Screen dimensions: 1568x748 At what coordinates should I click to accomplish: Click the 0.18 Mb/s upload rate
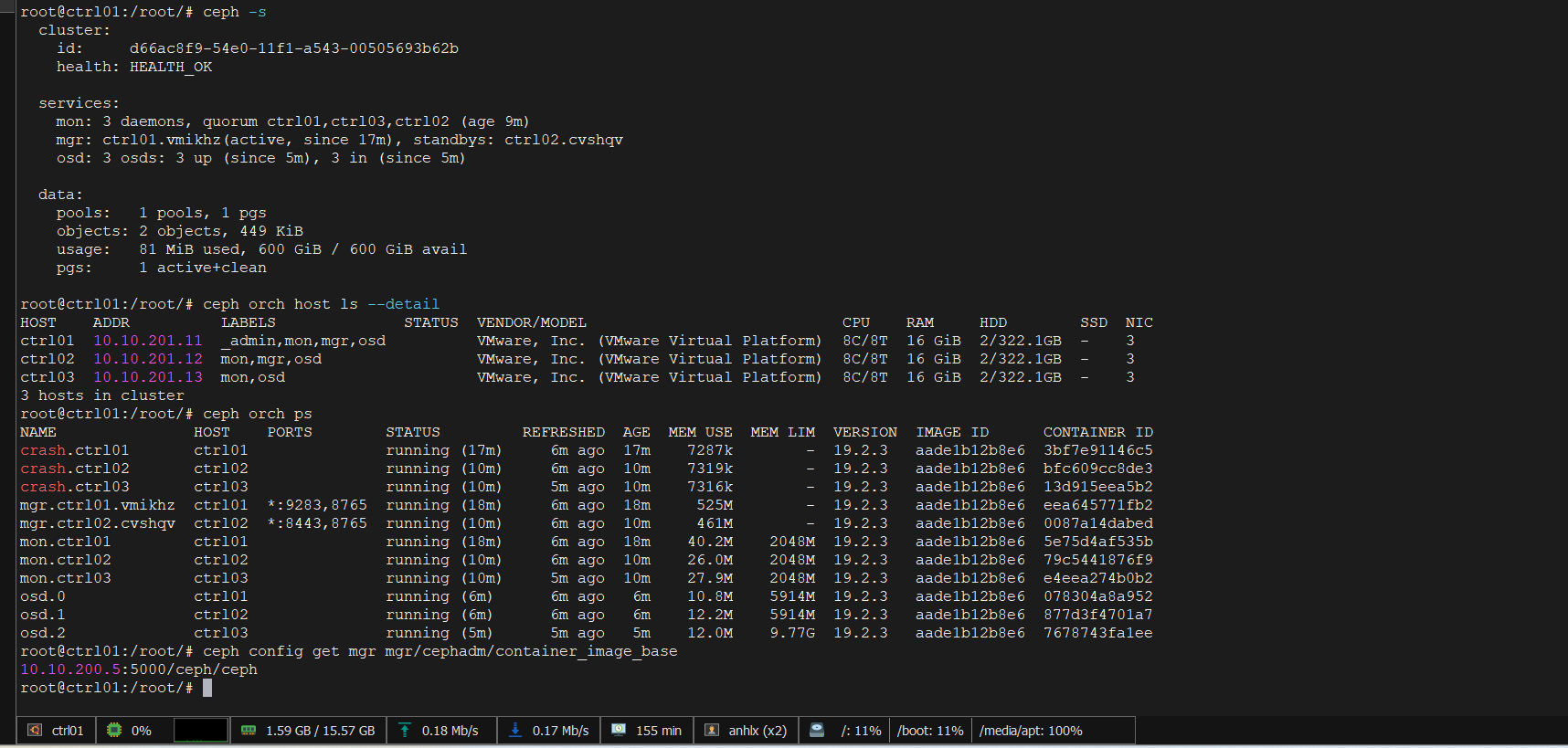450,731
